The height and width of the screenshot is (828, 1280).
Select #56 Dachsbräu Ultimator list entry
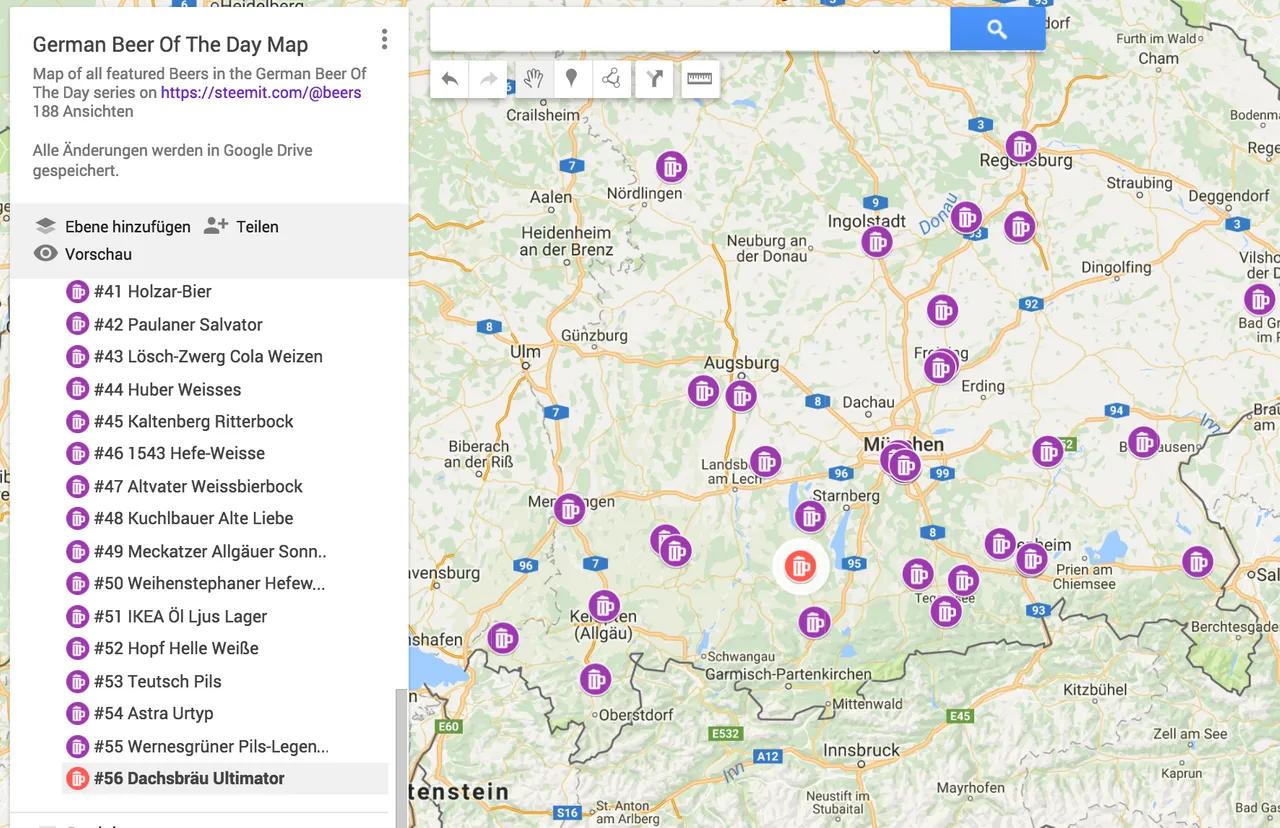pos(189,778)
